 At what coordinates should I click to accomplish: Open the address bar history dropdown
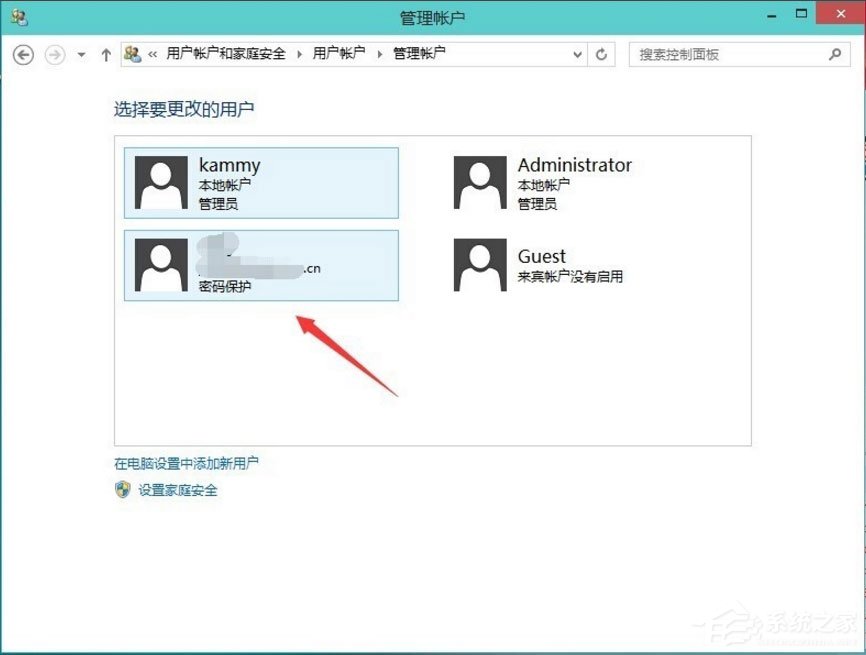577,54
